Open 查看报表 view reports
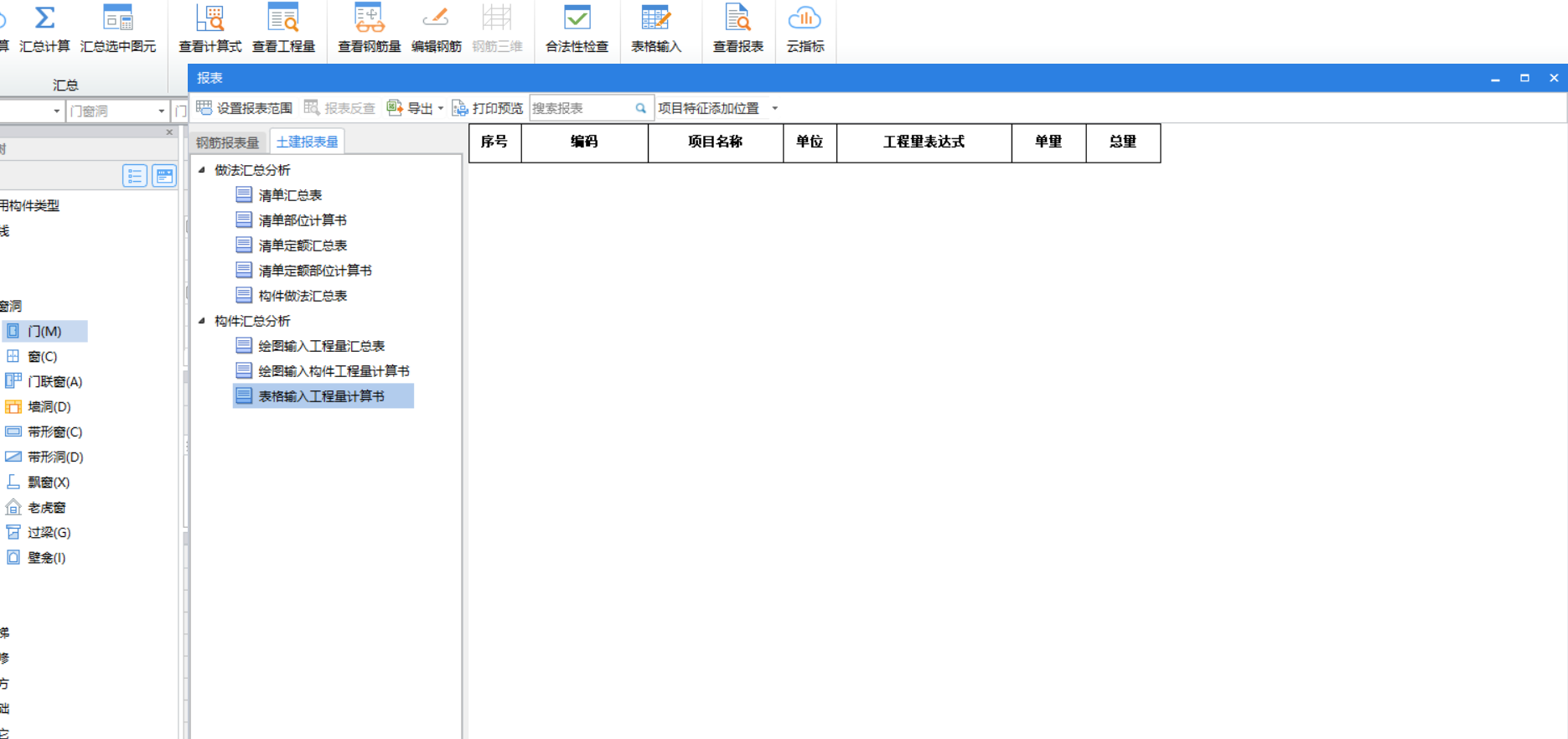The image size is (1568, 739). point(737,29)
